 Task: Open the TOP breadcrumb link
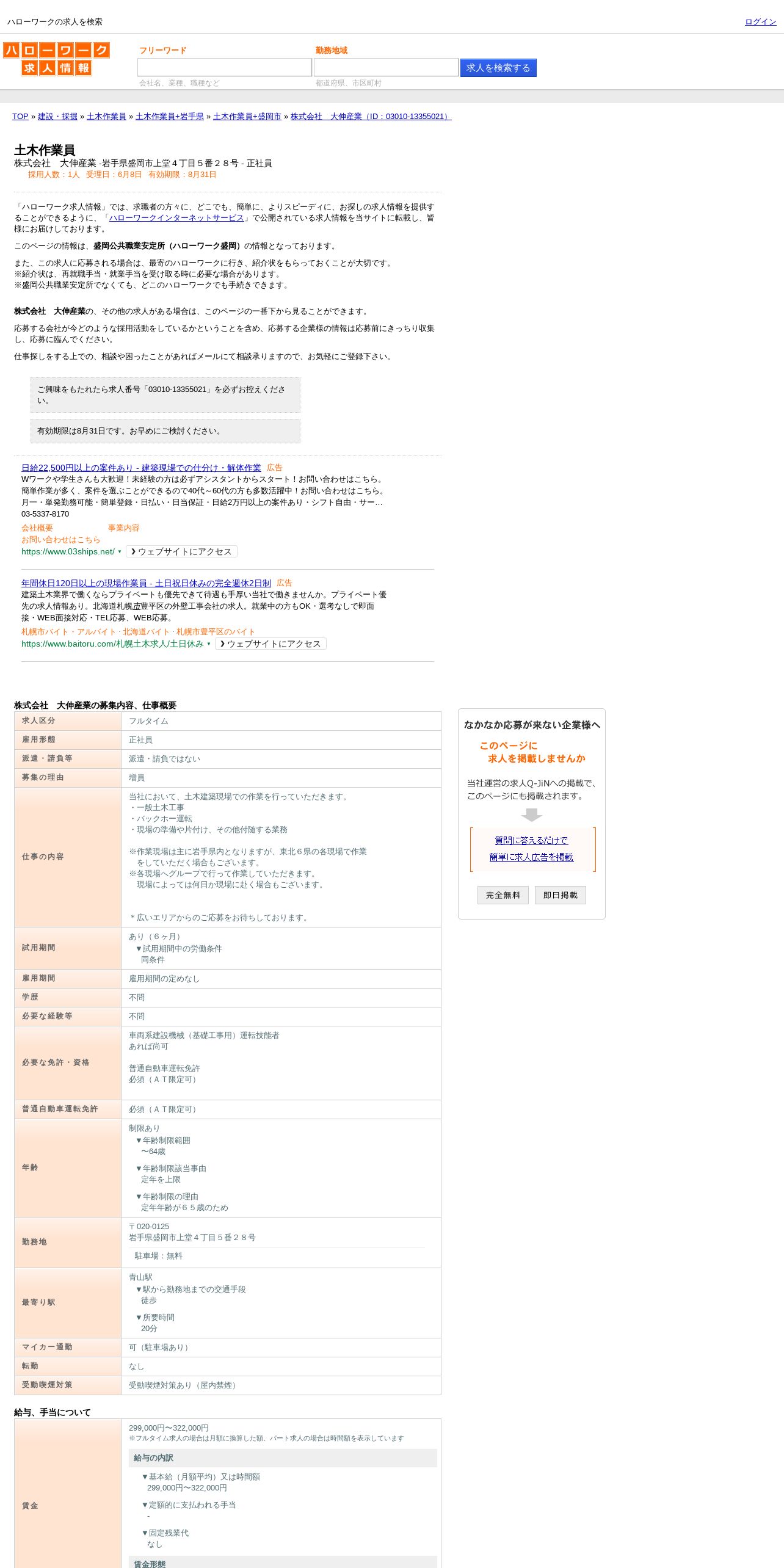pyautogui.click(x=20, y=117)
